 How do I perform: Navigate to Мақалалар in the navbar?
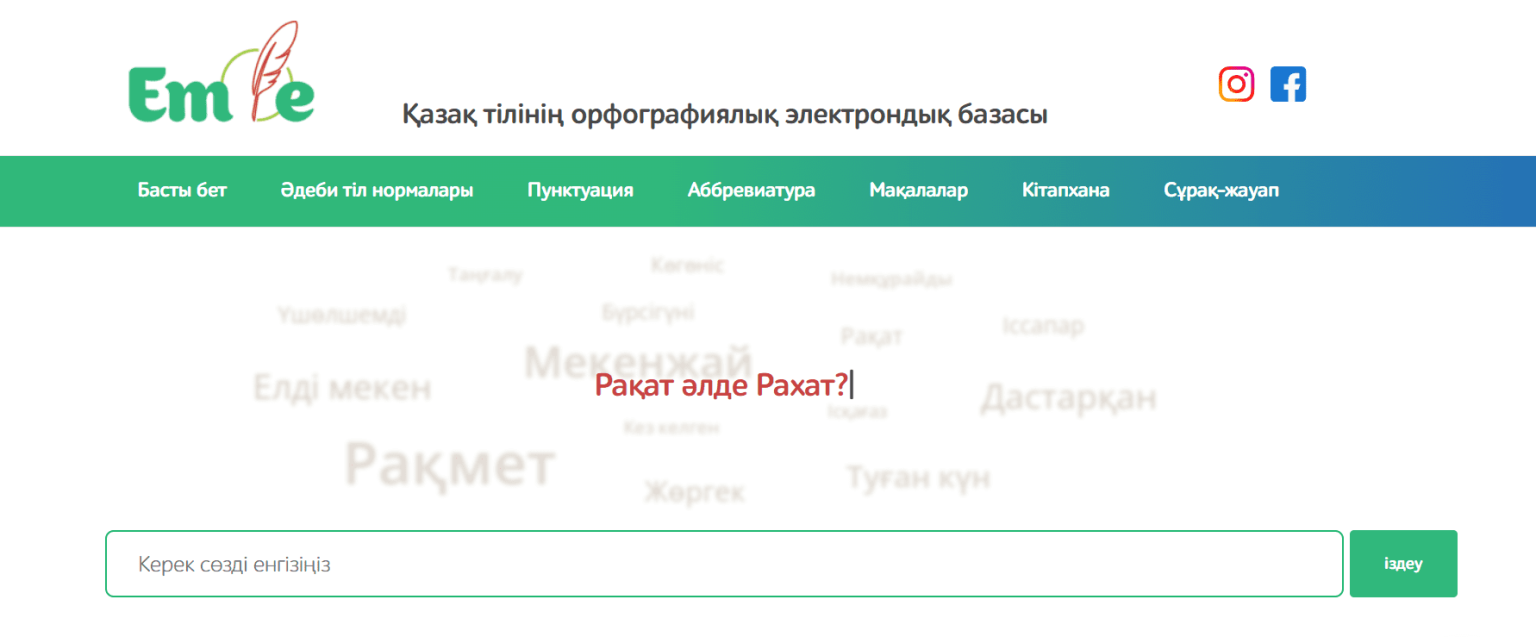point(918,190)
